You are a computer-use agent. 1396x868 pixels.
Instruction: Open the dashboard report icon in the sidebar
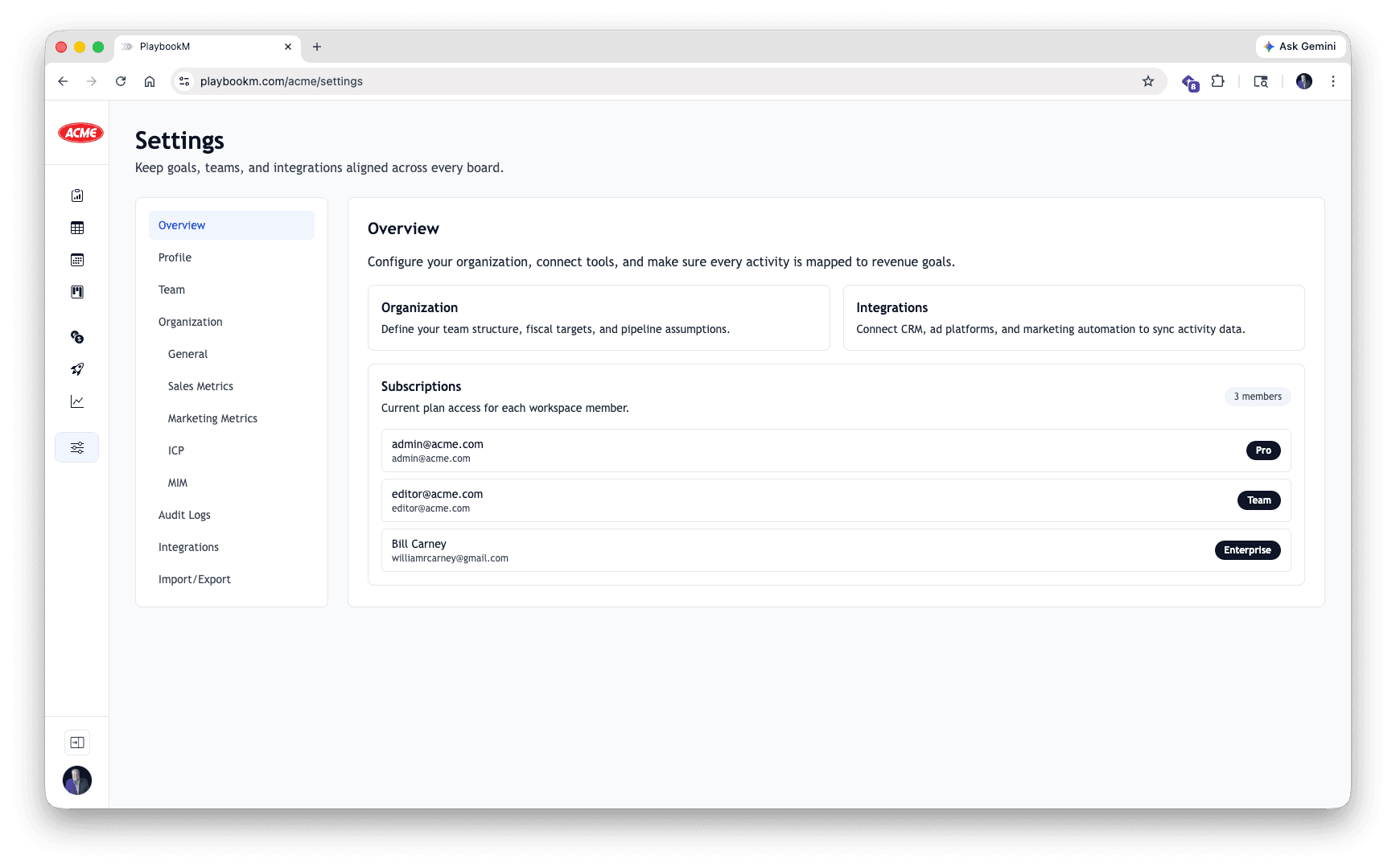click(76, 195)
